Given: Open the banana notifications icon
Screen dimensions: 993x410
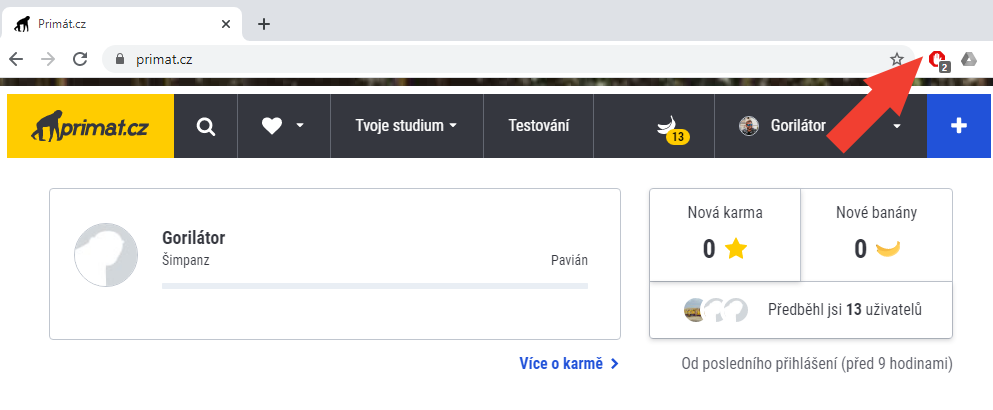Looking at the screenshot, I should 669,127.
